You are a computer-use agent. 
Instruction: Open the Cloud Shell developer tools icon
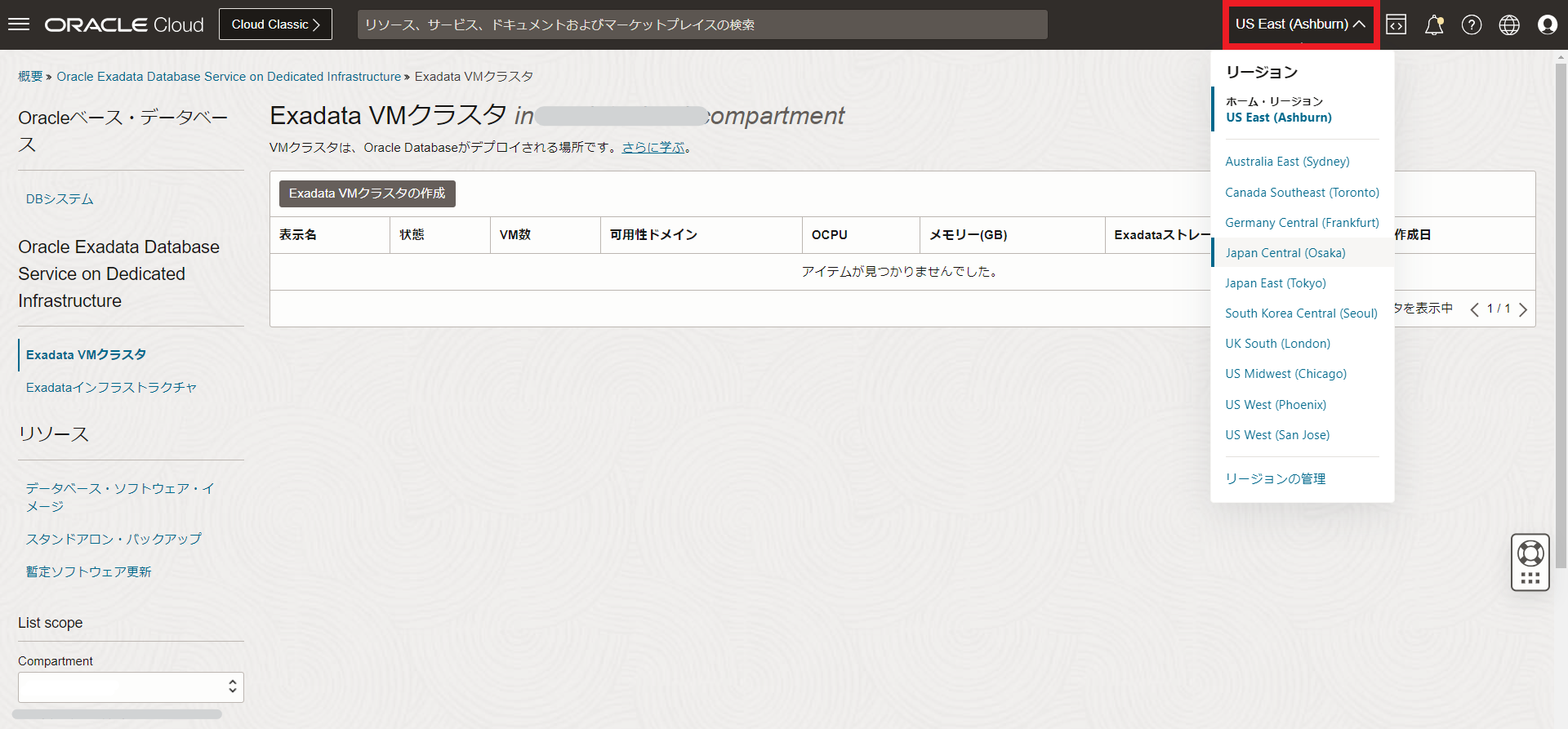click(1396, 24)
